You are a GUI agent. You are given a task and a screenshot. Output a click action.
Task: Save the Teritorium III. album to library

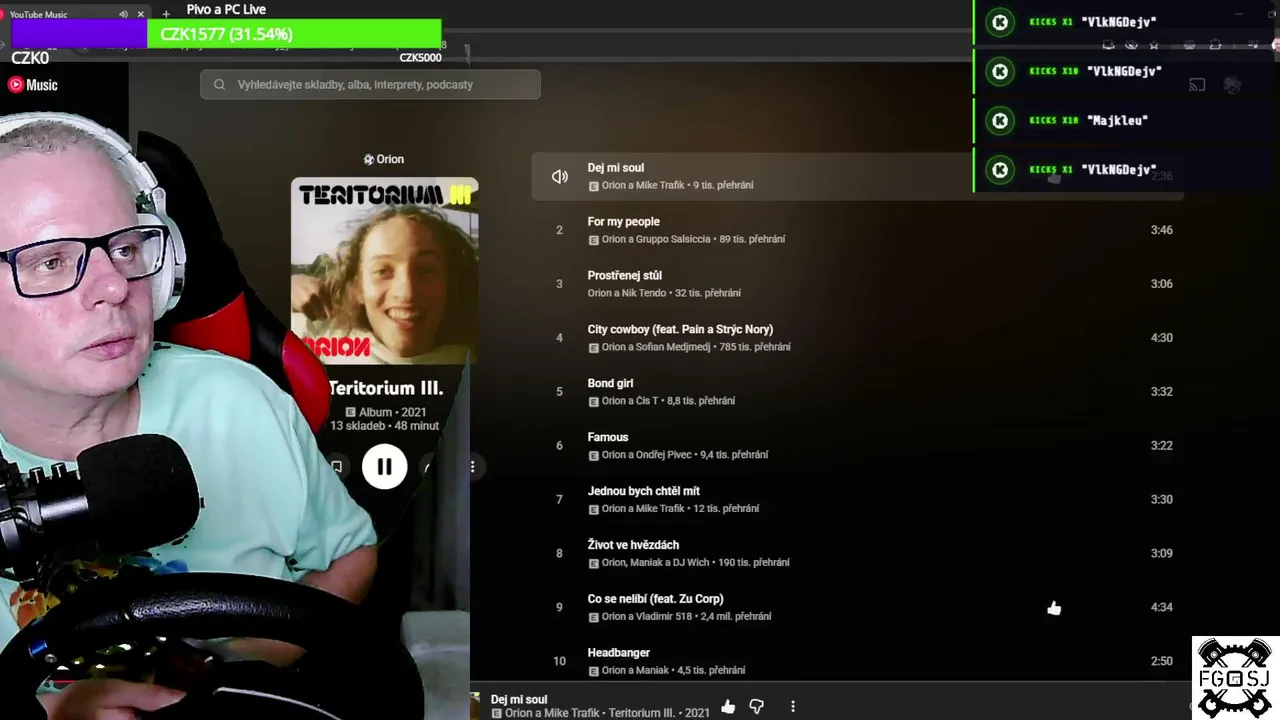(x=337, y=466)
